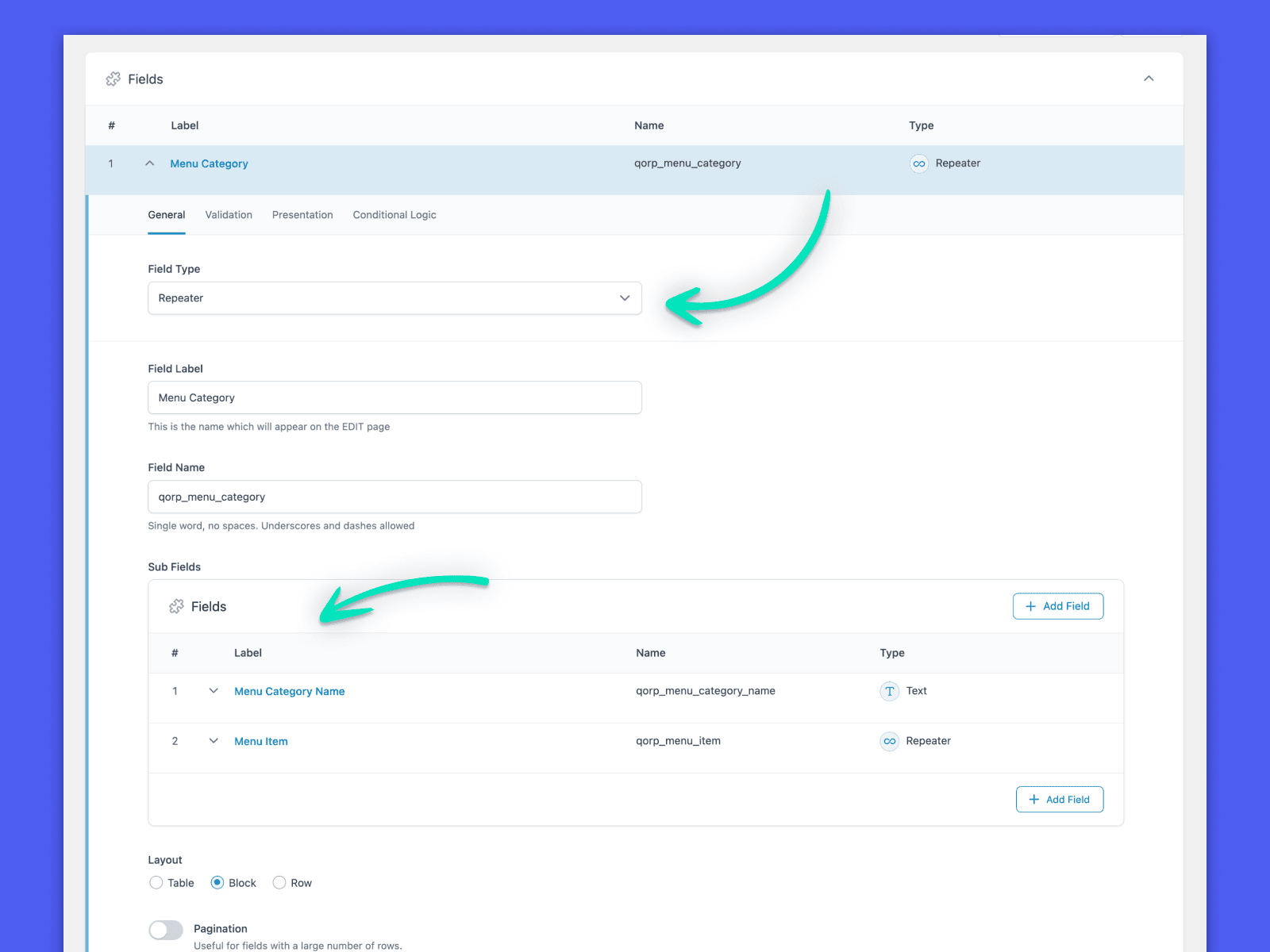Click the puzzle icon in Sub Fields panel
Image resolution: width=1270 pixels, height=952 pixels.
tap(176, 607)
